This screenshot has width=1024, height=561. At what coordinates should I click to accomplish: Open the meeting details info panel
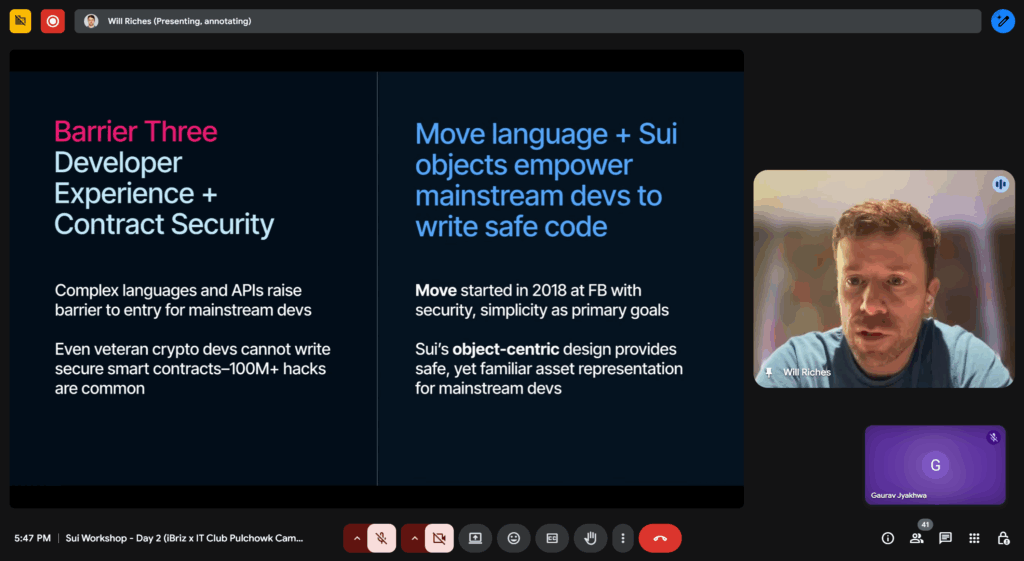[x=888, y=538]
